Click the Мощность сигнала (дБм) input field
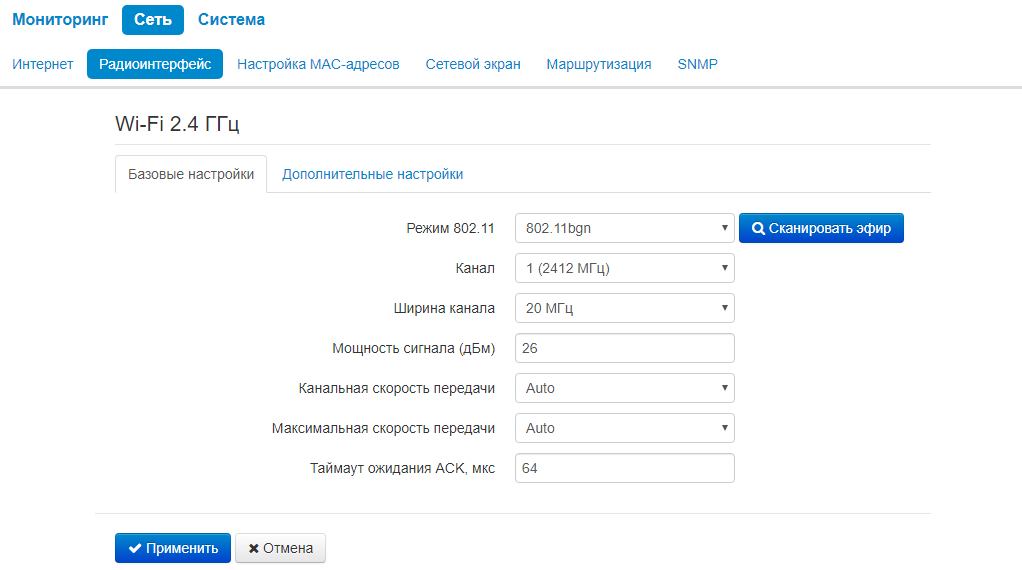1022x570 pixels. [624, 348]
